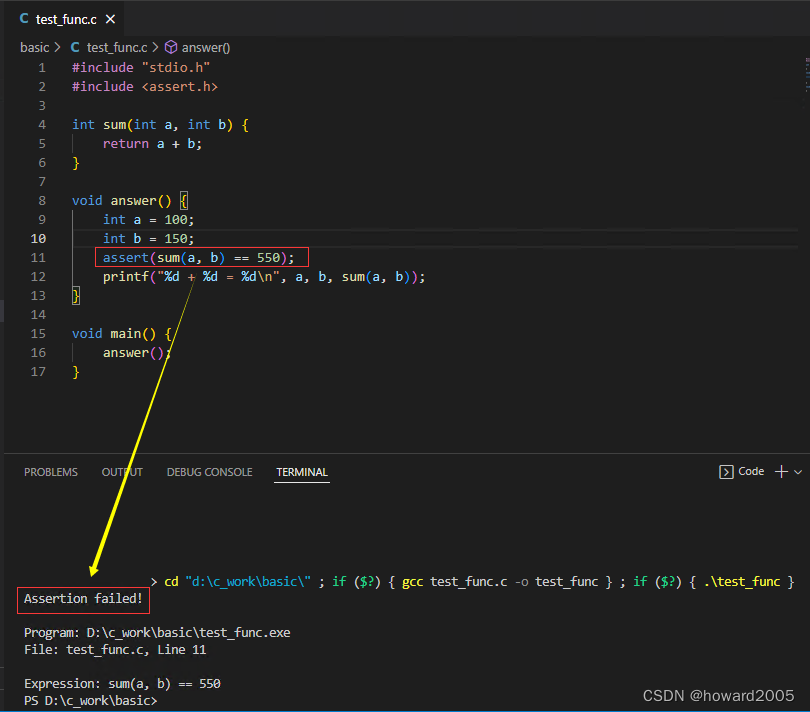Open the new terminal launch profile dropdown
810x712 pixels.
[798, 472]
